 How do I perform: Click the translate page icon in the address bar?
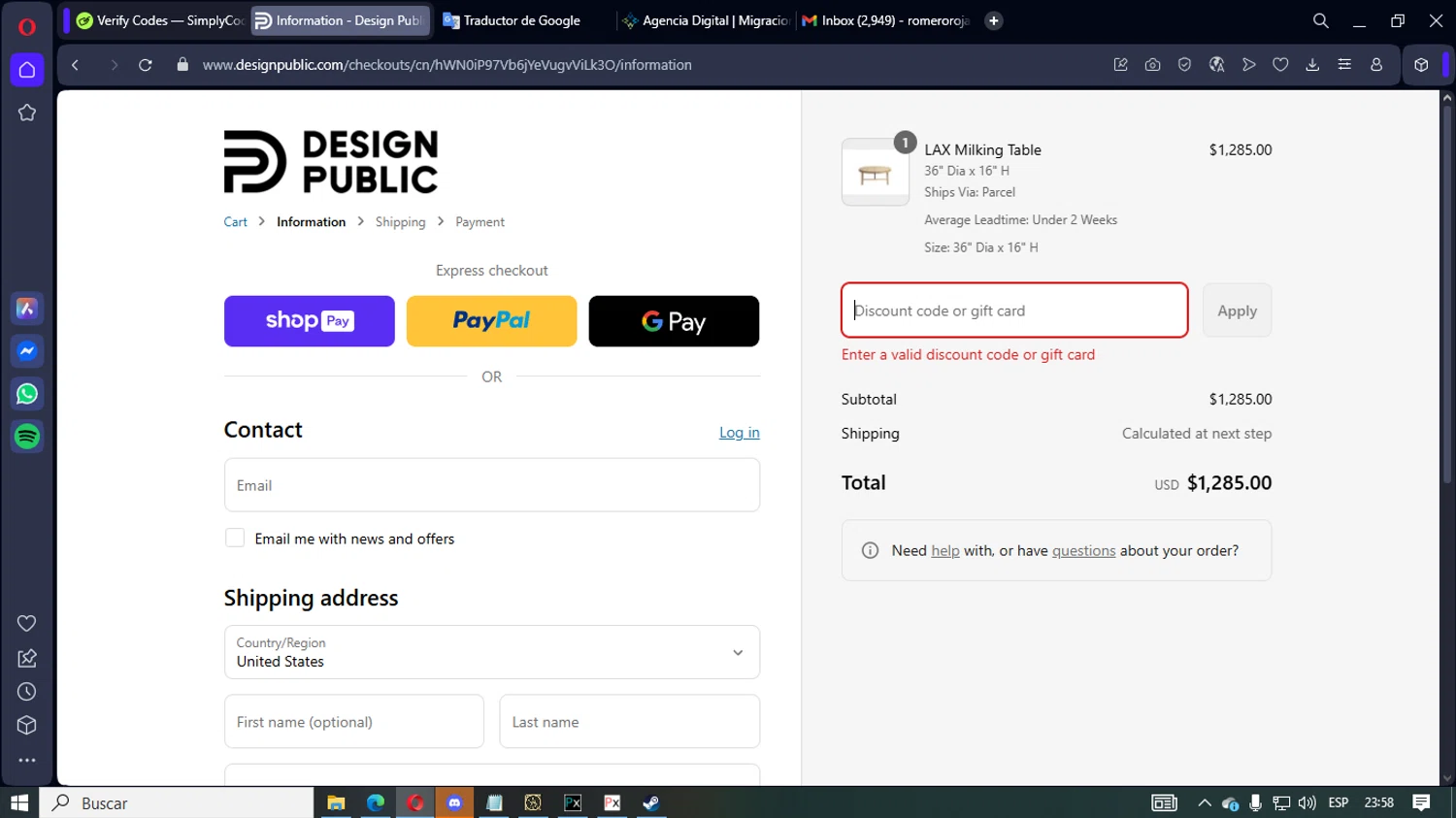coord(1216,65)
